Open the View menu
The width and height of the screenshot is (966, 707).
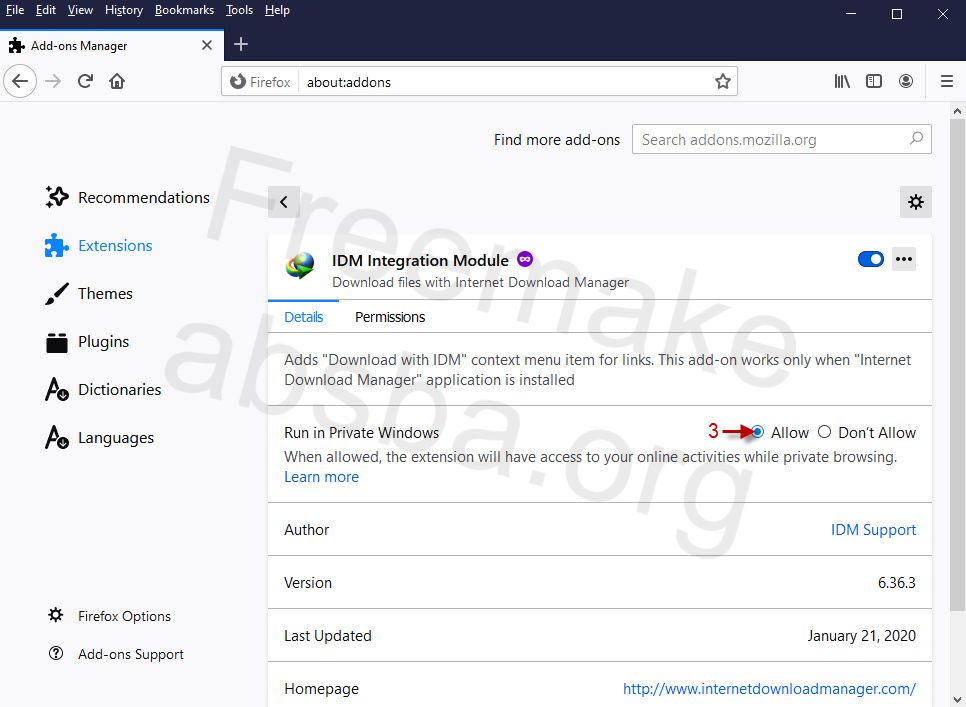[80, 10]
